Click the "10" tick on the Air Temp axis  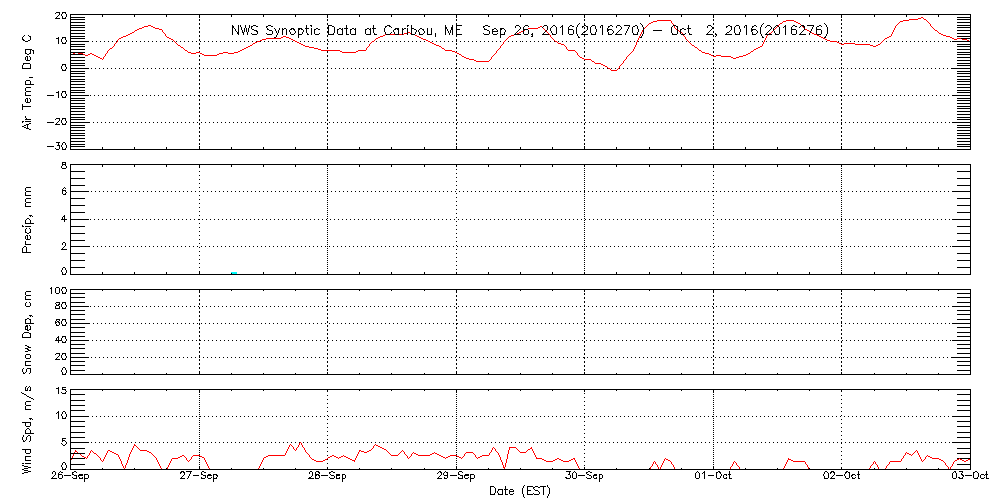tap(60, 41)
